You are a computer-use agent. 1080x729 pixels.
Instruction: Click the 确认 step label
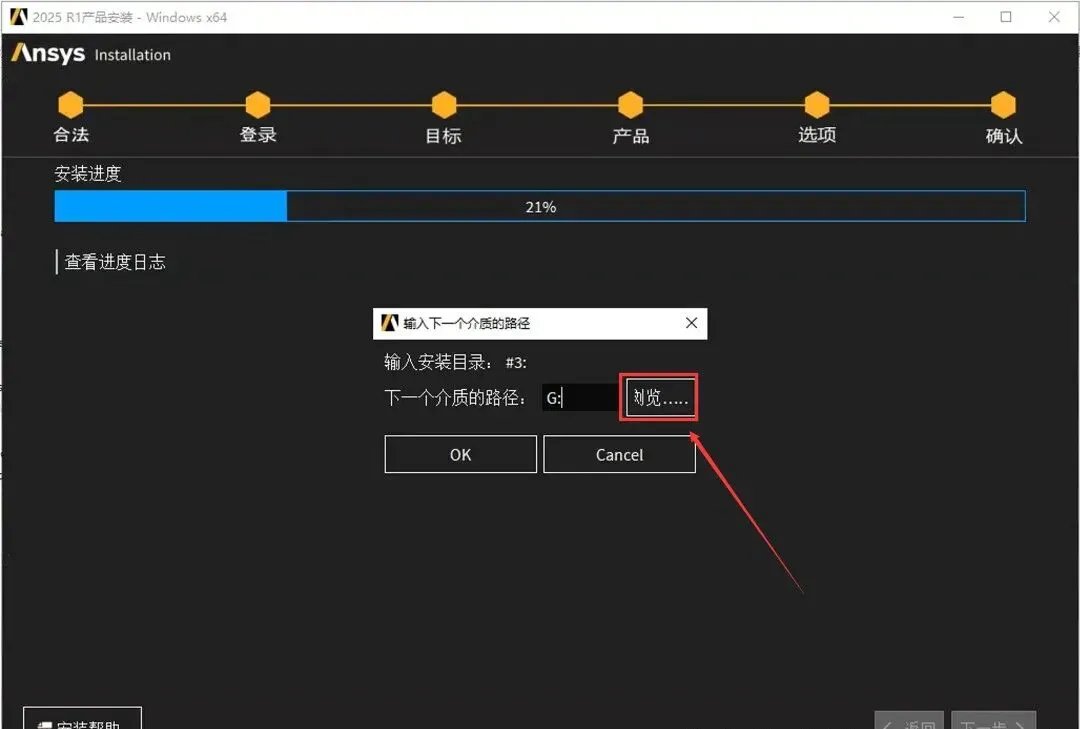[1004, 135]
